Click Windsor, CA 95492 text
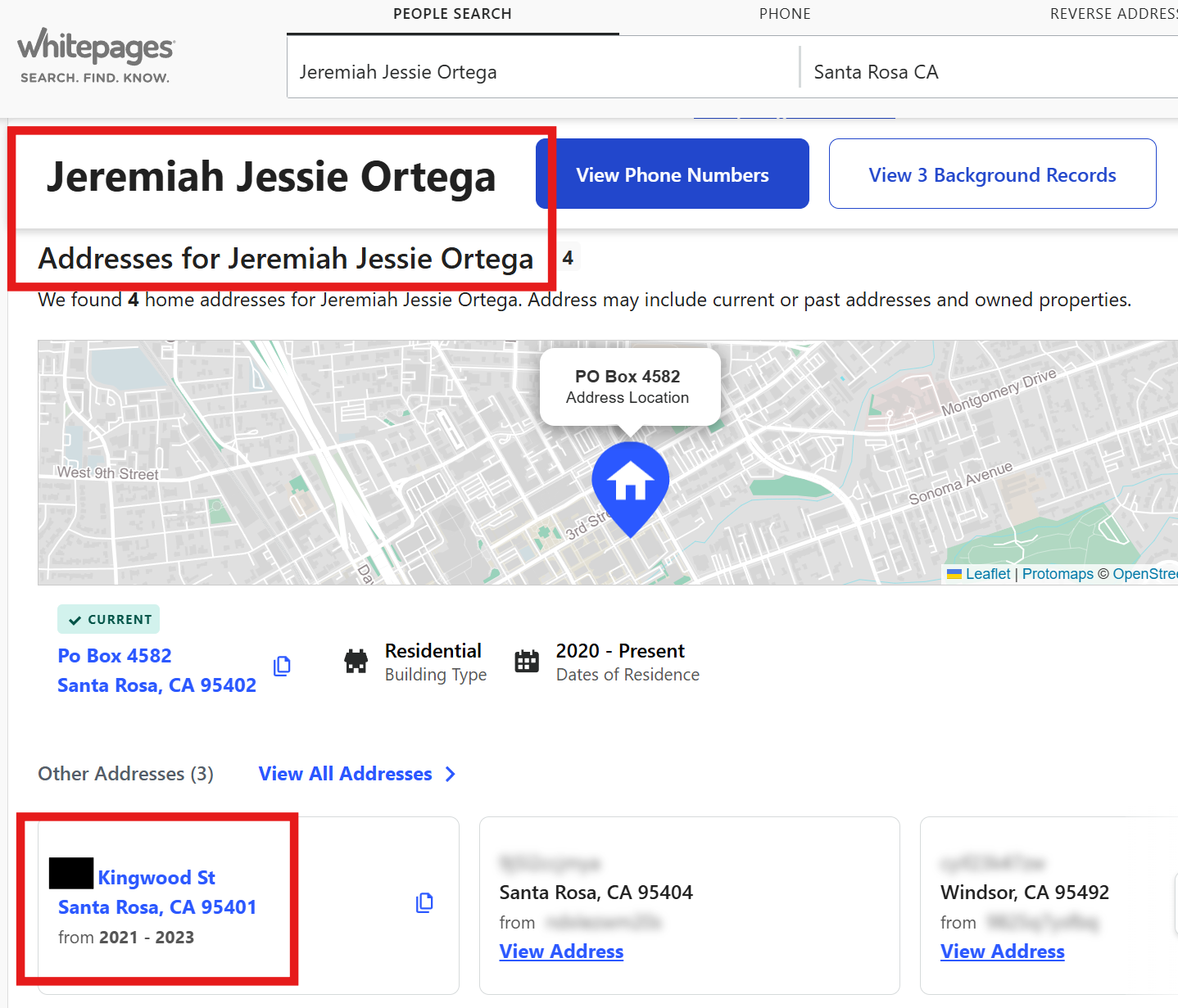This screenshot has width=1178, height=1008. coord(1025,893)
